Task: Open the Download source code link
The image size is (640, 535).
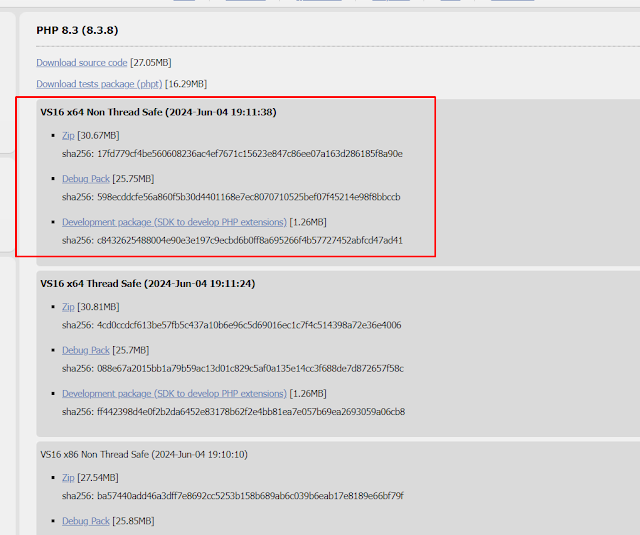Action: tap(82, 63)
